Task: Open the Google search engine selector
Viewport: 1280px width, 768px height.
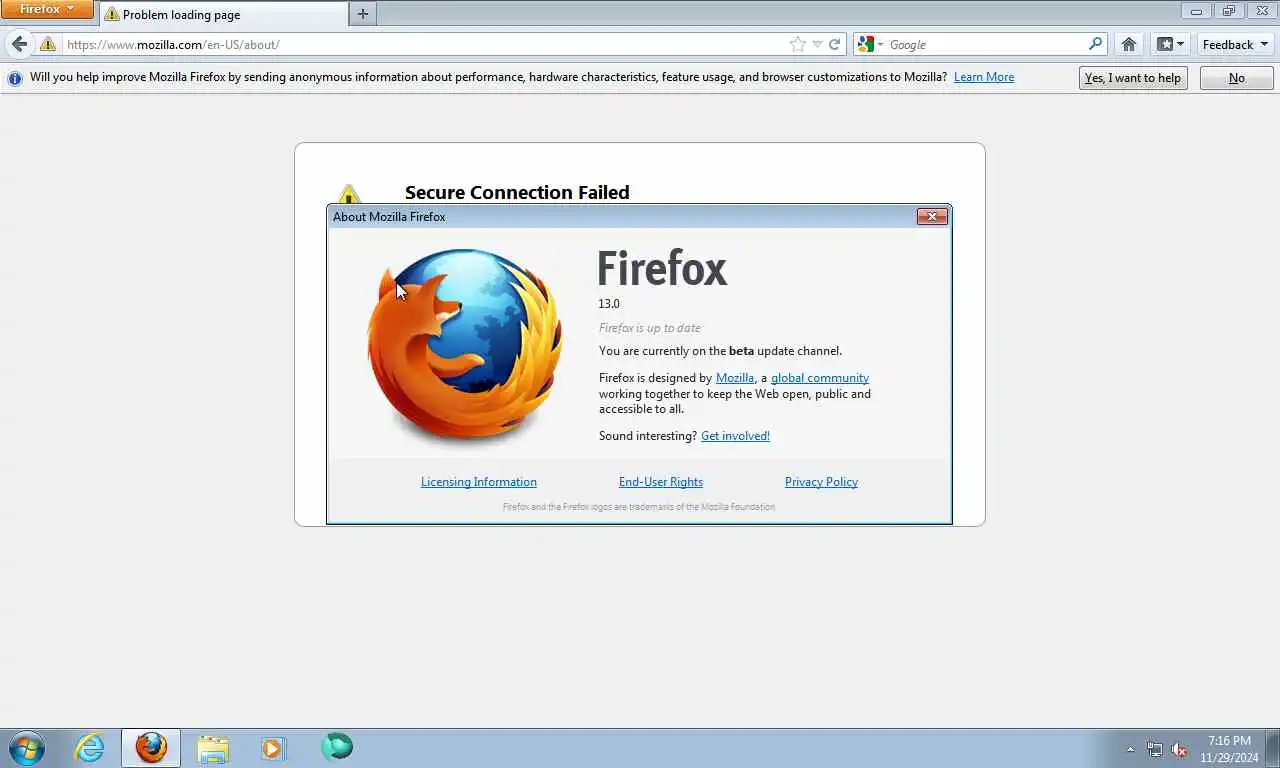Action: pyautogui.click(x=870, y=44)
